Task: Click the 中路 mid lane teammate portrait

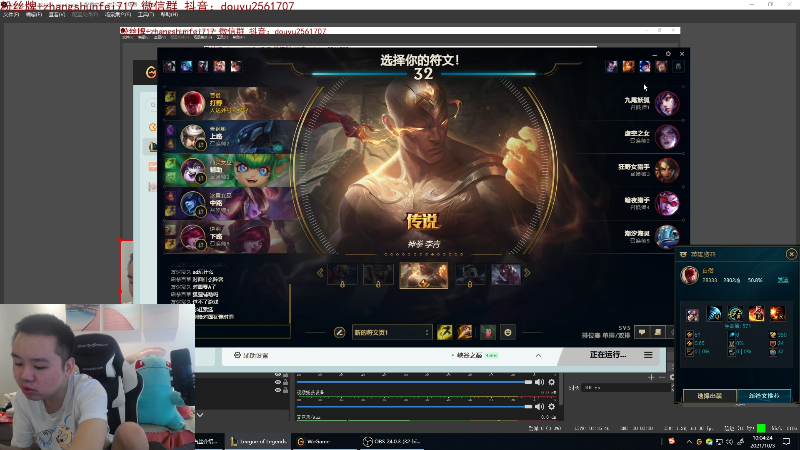Action: 192,204
